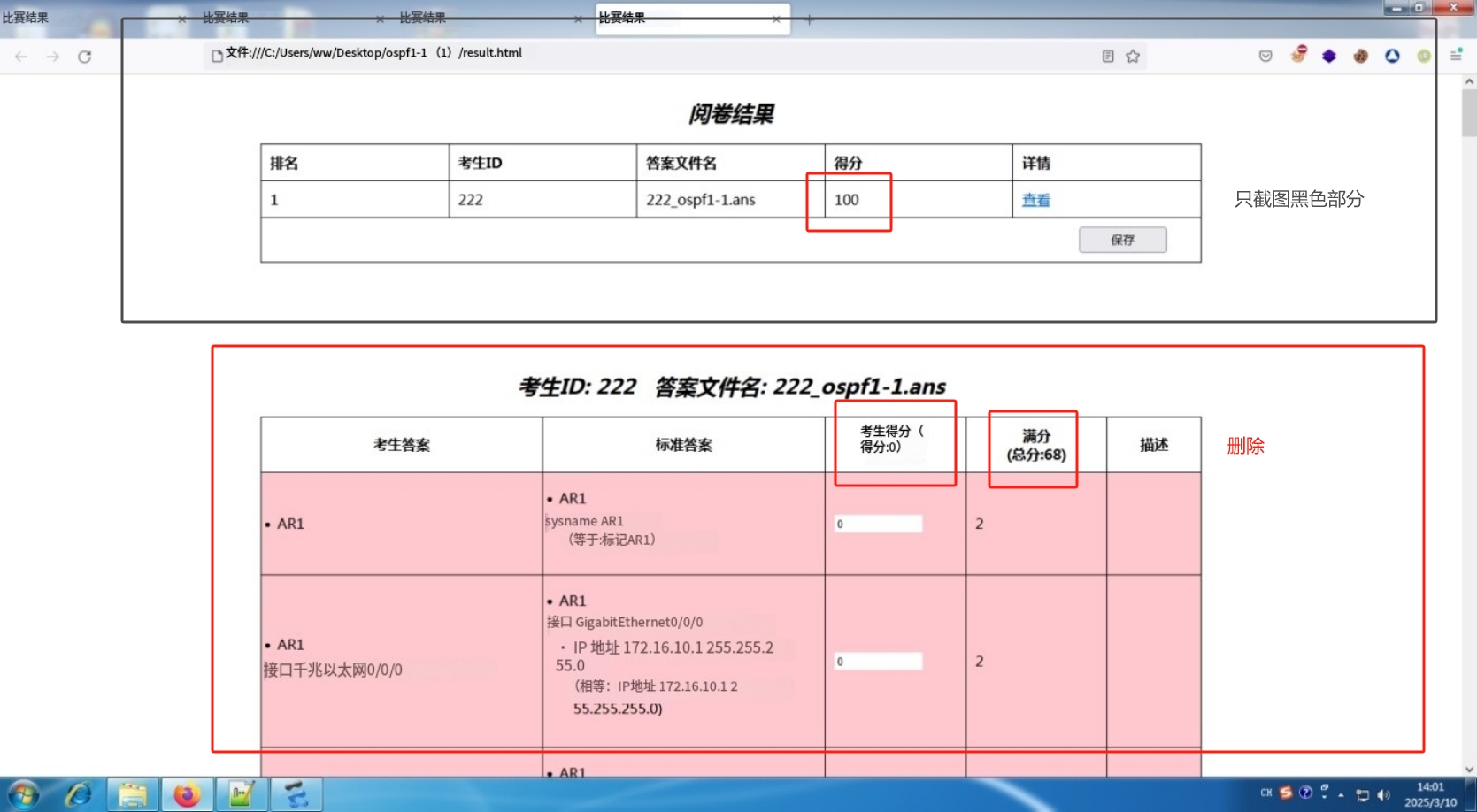Open a new browser tab with plus
Screen dimensions: 1477x812
[809, 19]
